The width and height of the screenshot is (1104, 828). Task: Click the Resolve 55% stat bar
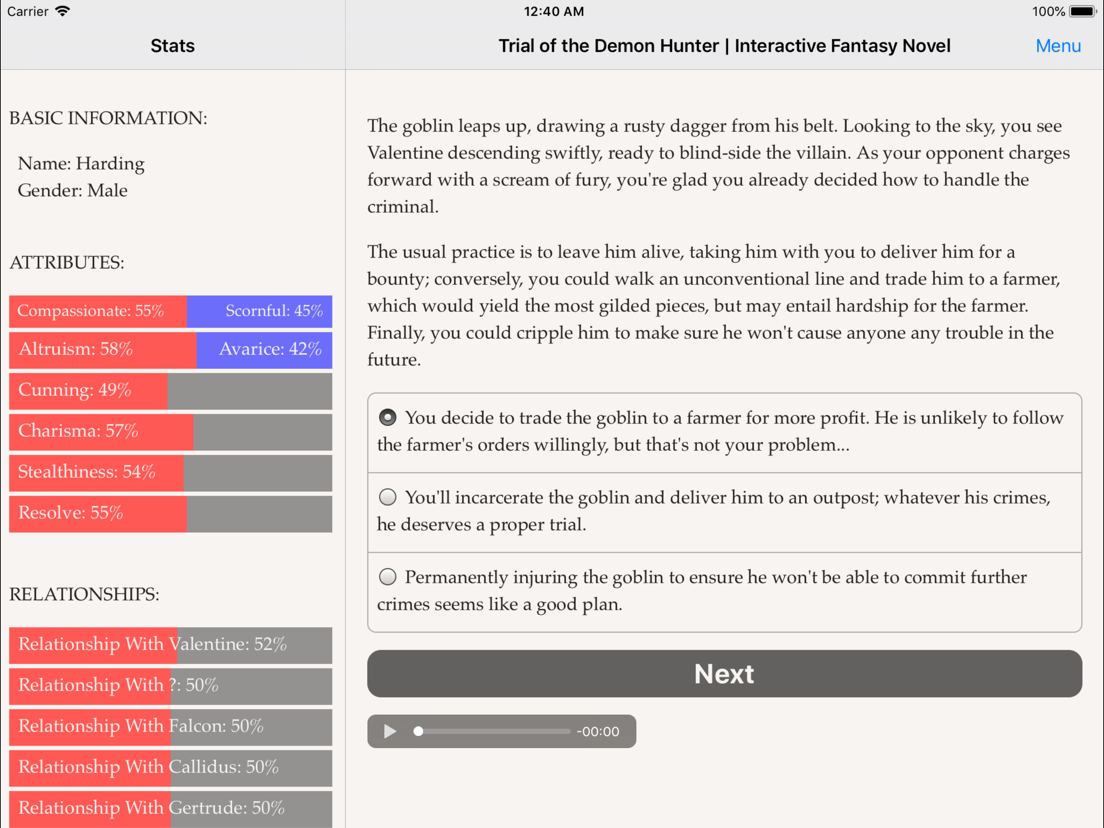[x=170, y=513]
